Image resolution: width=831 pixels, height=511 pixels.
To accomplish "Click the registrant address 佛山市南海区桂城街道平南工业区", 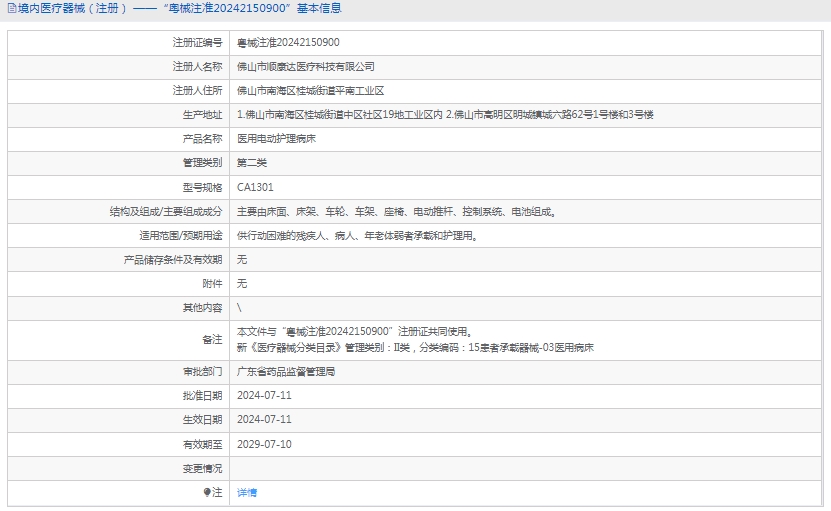I will 310,90.
